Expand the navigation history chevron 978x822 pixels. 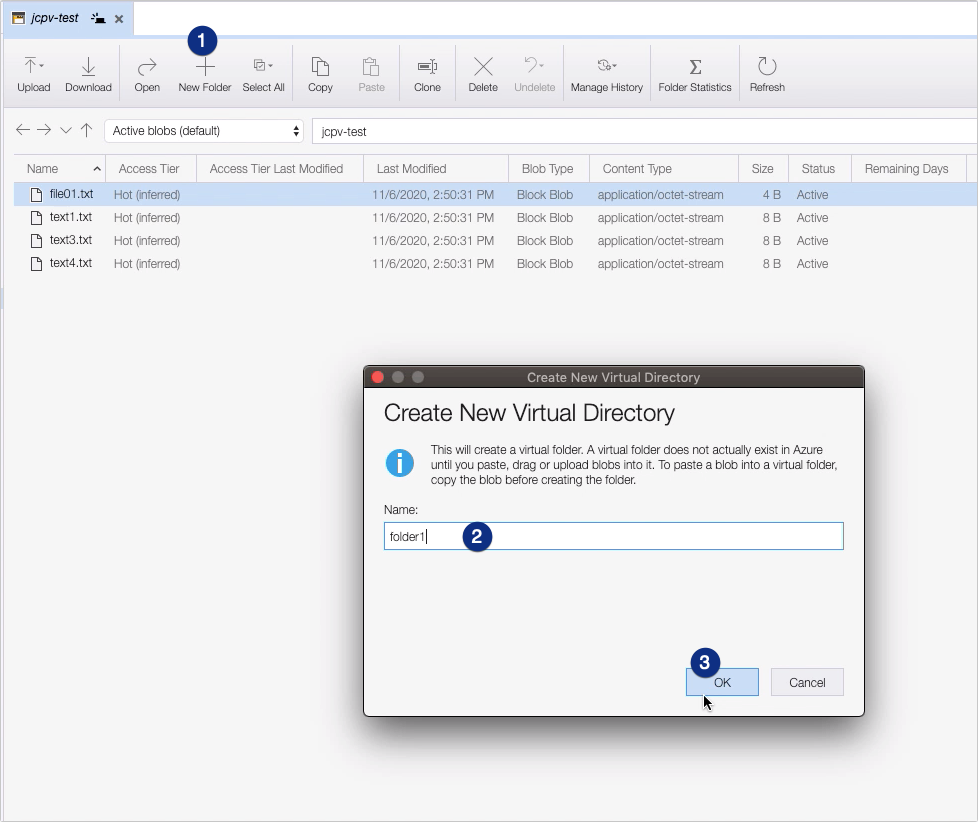(66, 129)
